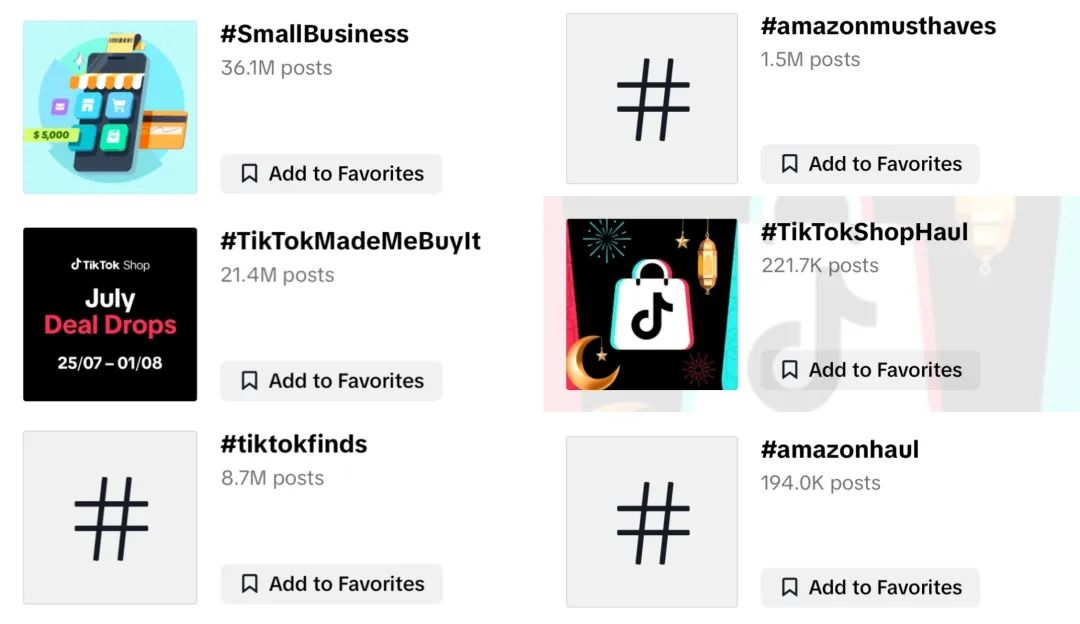
Task: Add #amazonhaul to Favorites
Action: point(870,588)
